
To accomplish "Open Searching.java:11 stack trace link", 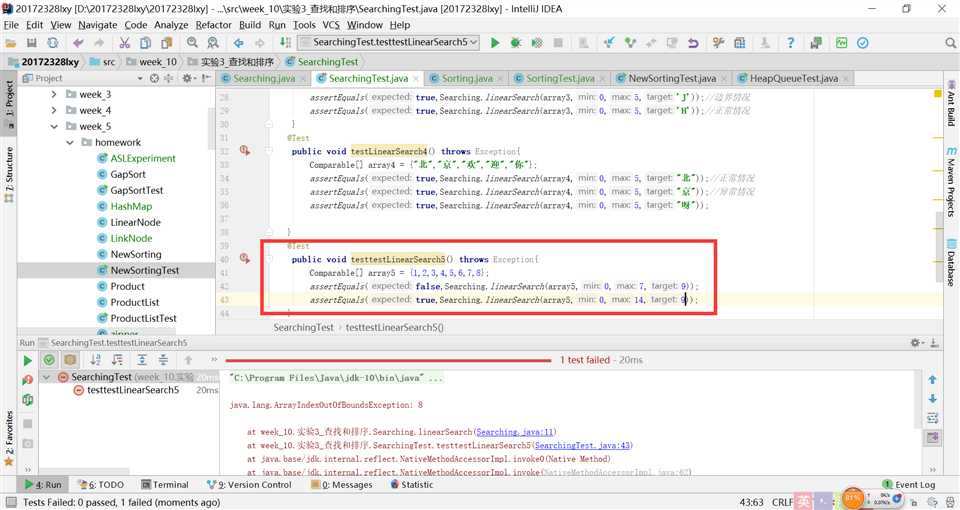I will (x=515, y=432).
